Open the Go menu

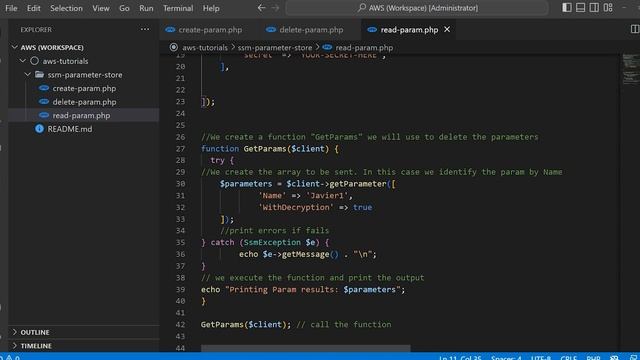(124, 8)
